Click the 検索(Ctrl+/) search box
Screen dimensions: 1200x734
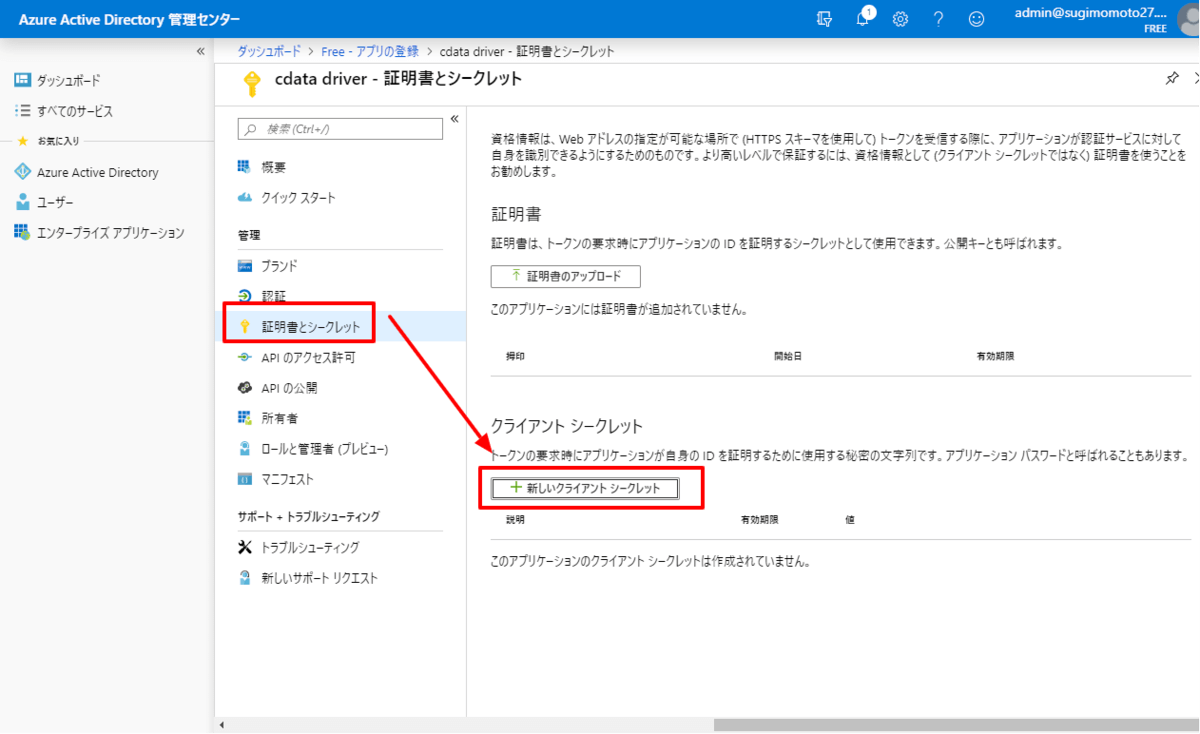pos(340,129)
